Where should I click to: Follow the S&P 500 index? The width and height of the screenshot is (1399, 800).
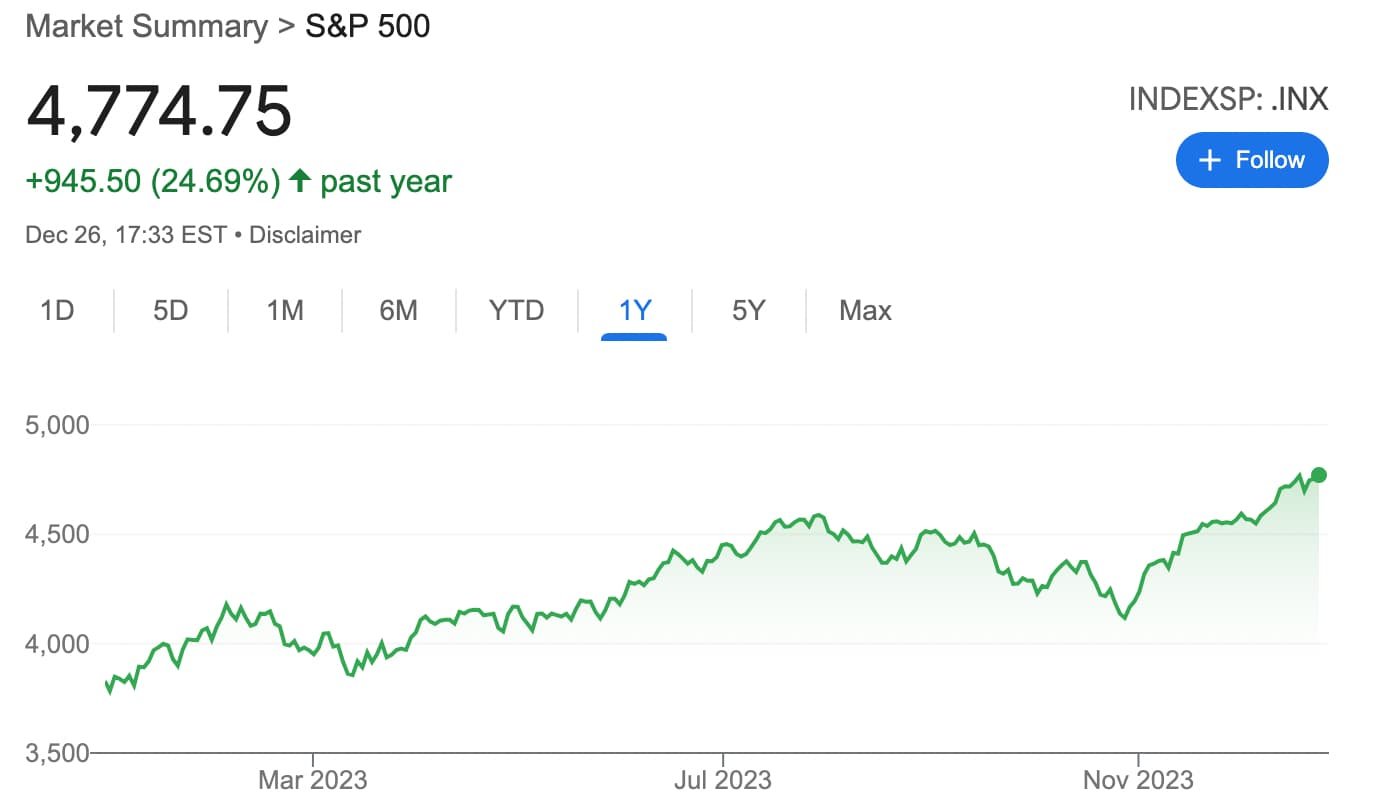tap(1252, 160)
